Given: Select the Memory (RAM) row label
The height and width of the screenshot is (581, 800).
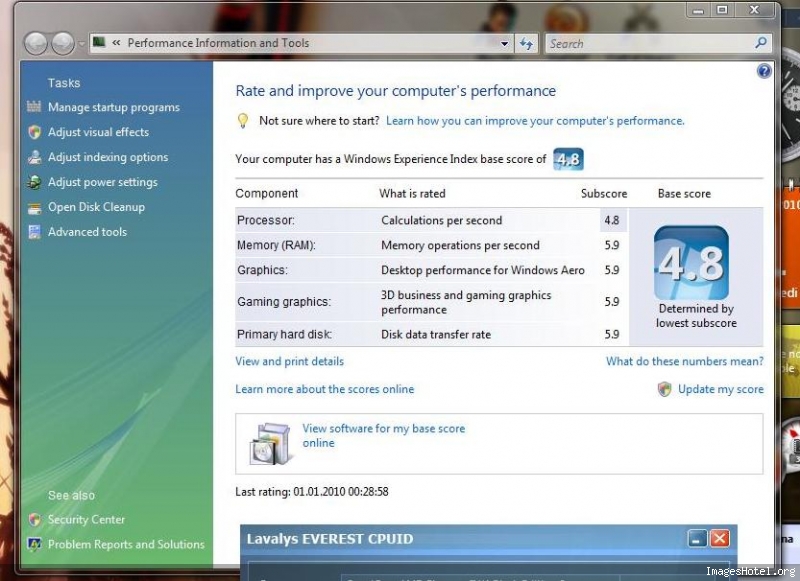Looking at the screenshot, I should tap(276, 245).
